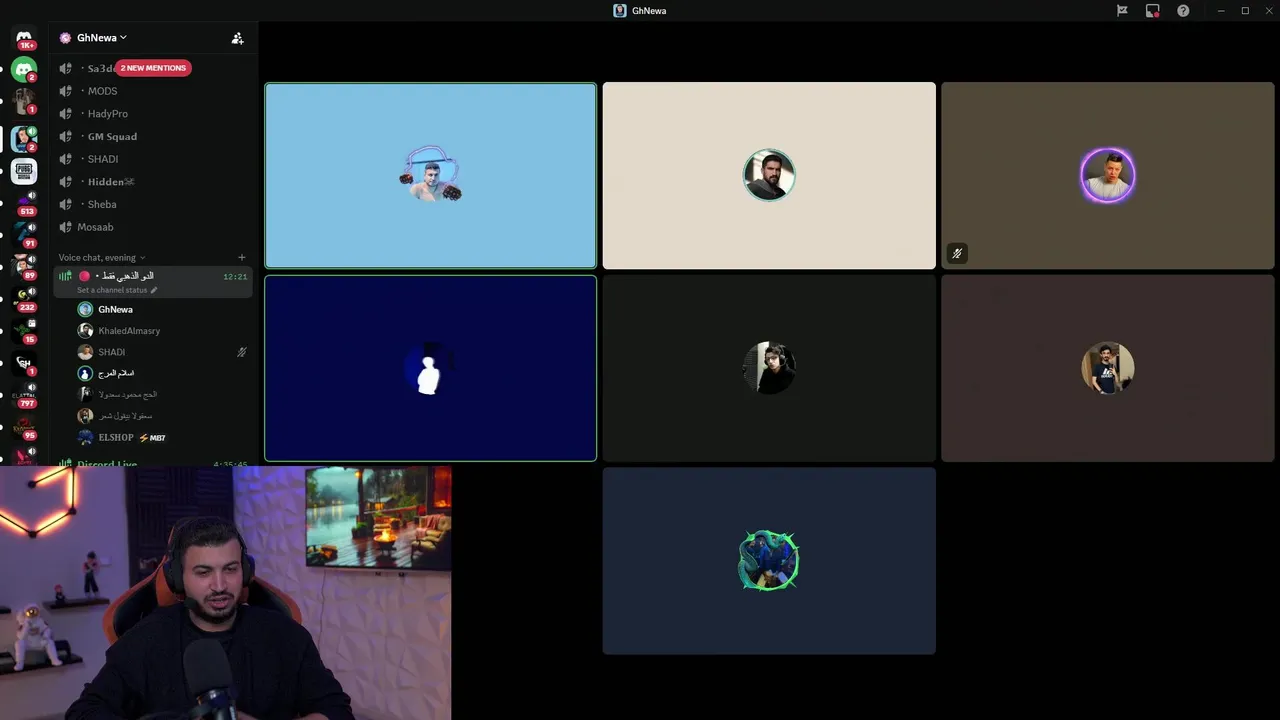This screenshot has height=720, width=1280.
Task: Click the plus icon next to Voice chat, evening
Action: pos(241,257)
